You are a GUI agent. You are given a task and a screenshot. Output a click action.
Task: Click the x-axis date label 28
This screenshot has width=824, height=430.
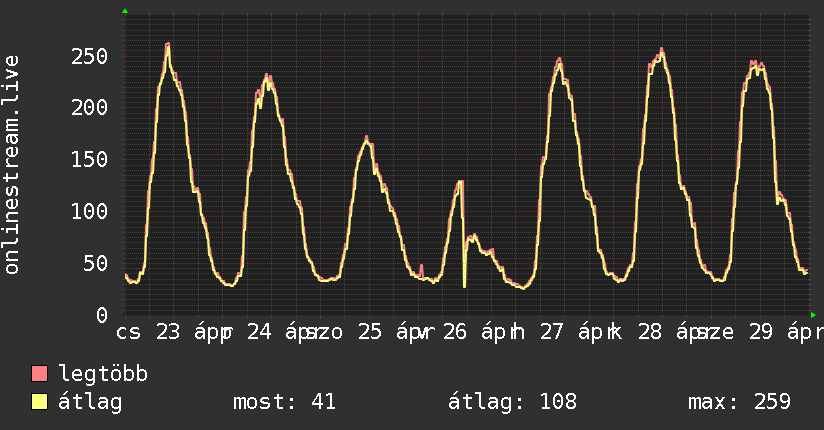pos(650,332)
